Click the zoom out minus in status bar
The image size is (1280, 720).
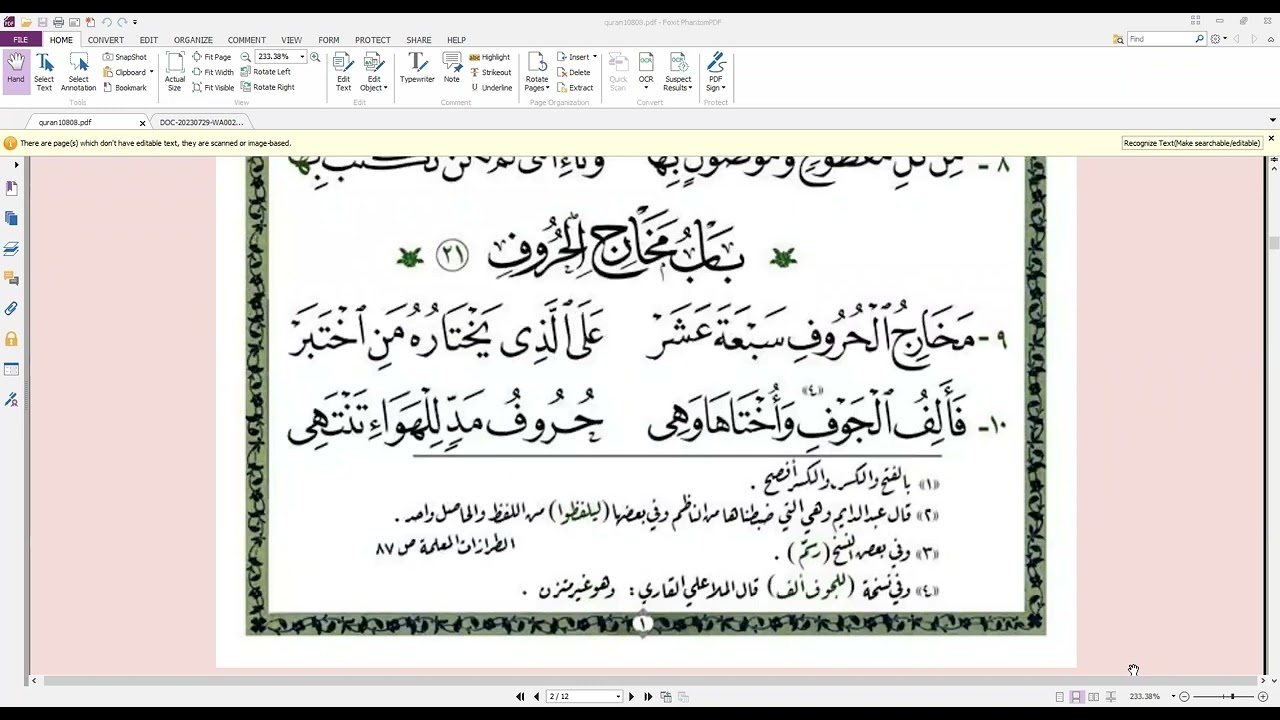(1184, 696)
